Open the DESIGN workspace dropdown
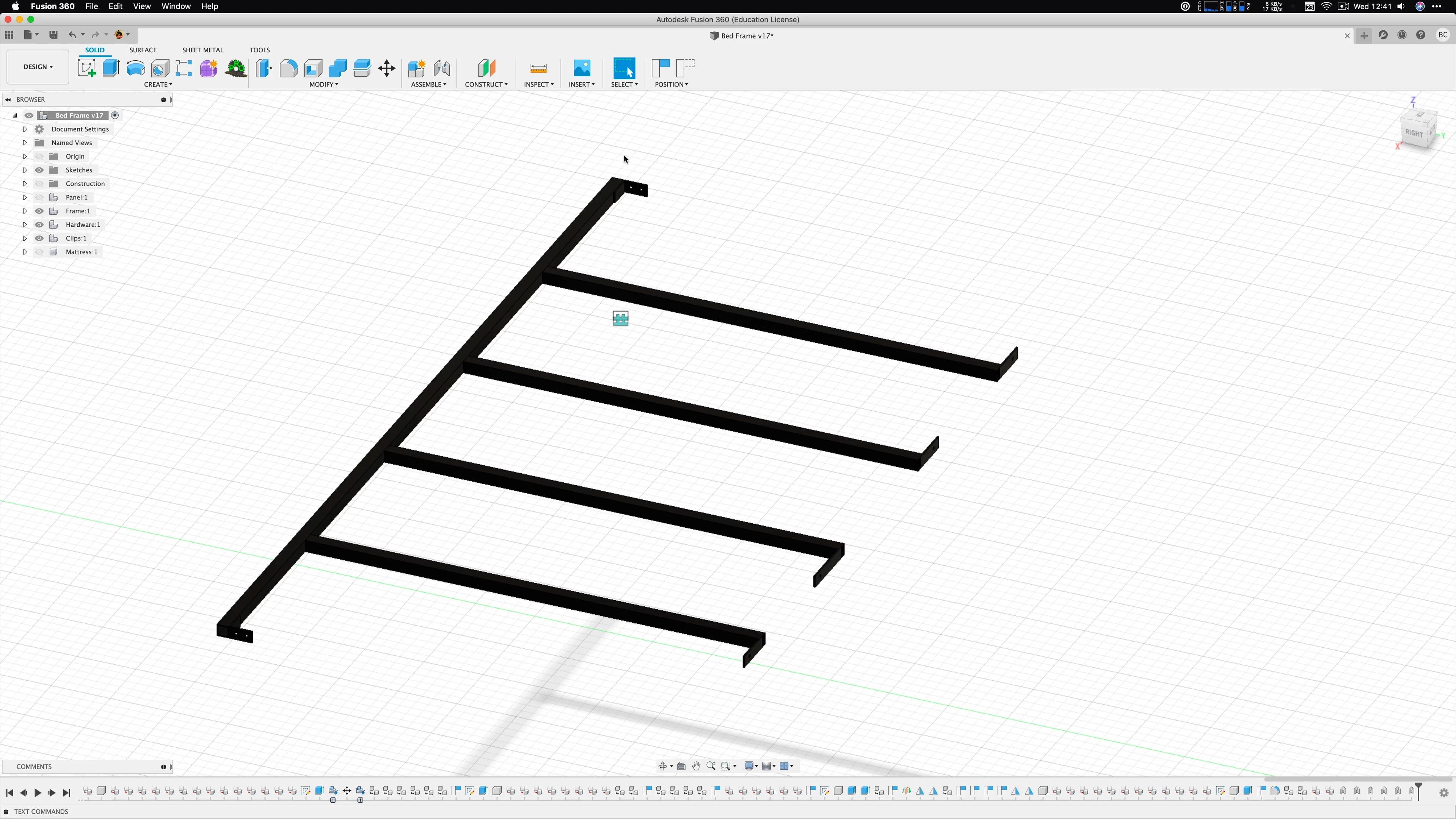1456x819 pixels. tap(38, 67)
